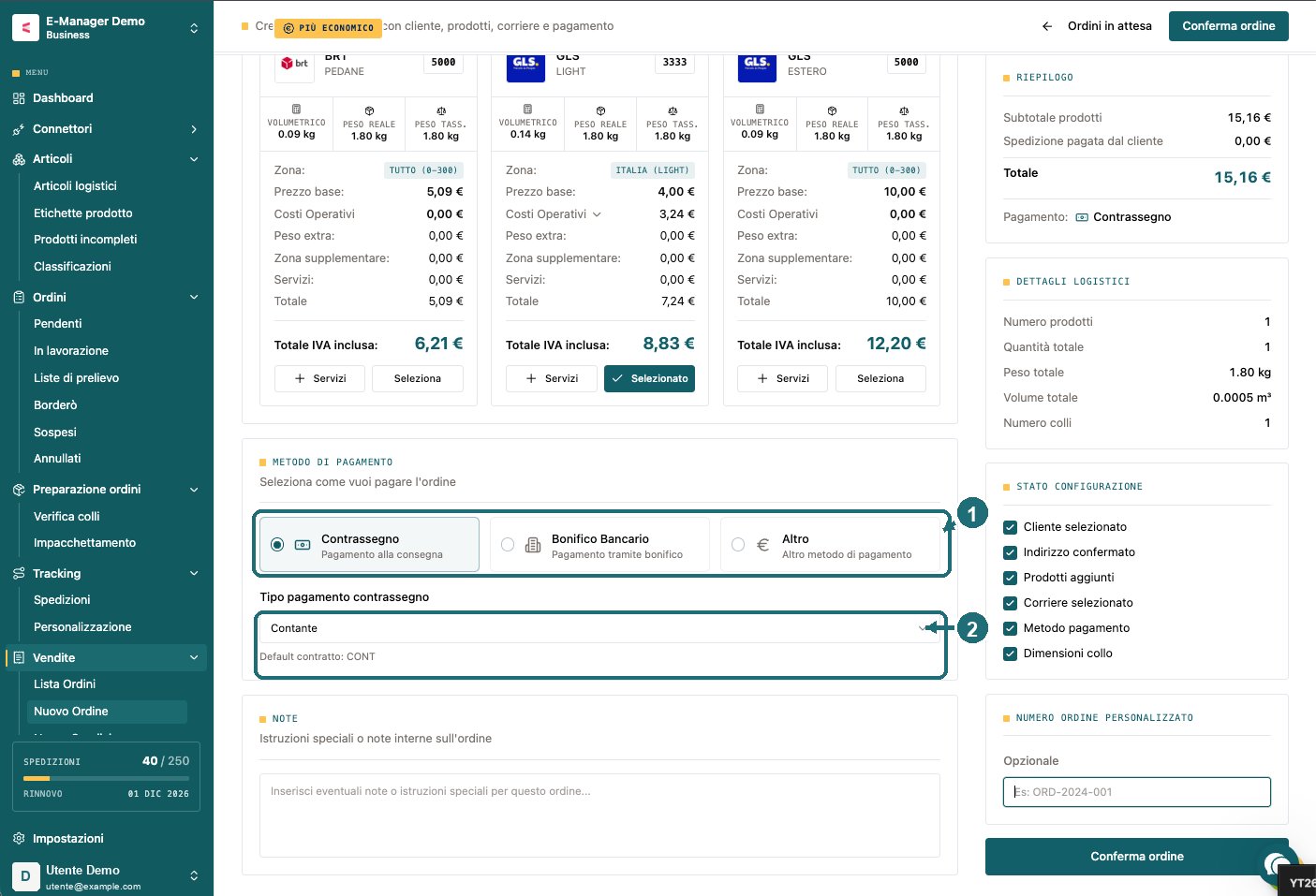Click the Spedizioni usage progress bar

(x=106, y=778)
